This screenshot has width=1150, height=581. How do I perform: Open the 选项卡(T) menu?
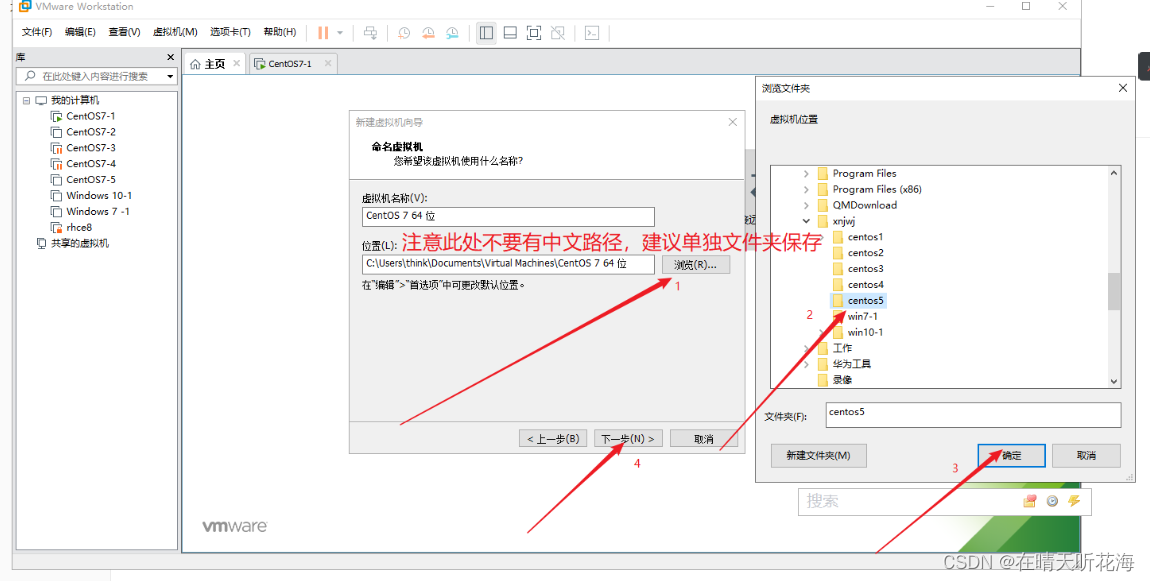pos(230,32)
